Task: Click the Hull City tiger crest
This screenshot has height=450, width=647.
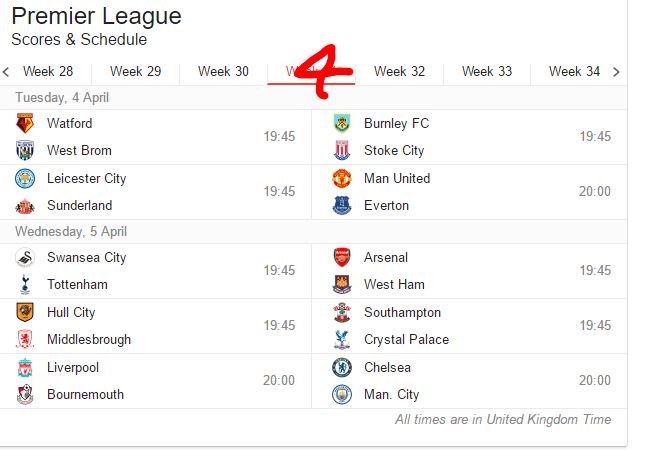Action: point(25,312)
